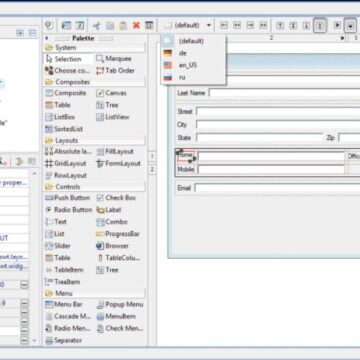Choose the Separator menu palette item
This screenshot has width=360, height=360.
tap(63, 340)
